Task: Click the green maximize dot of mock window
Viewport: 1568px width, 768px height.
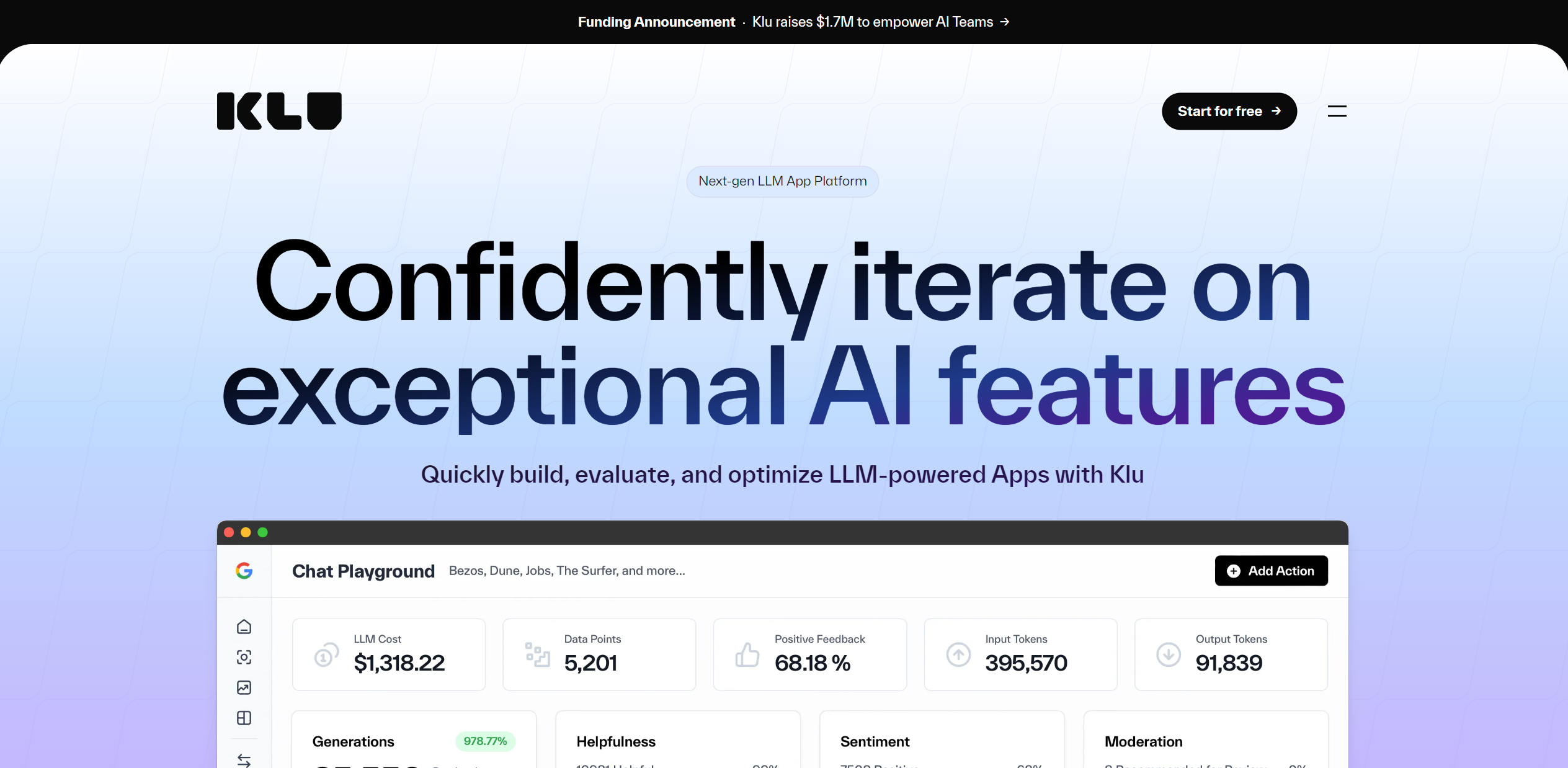Action: point(262,532)
